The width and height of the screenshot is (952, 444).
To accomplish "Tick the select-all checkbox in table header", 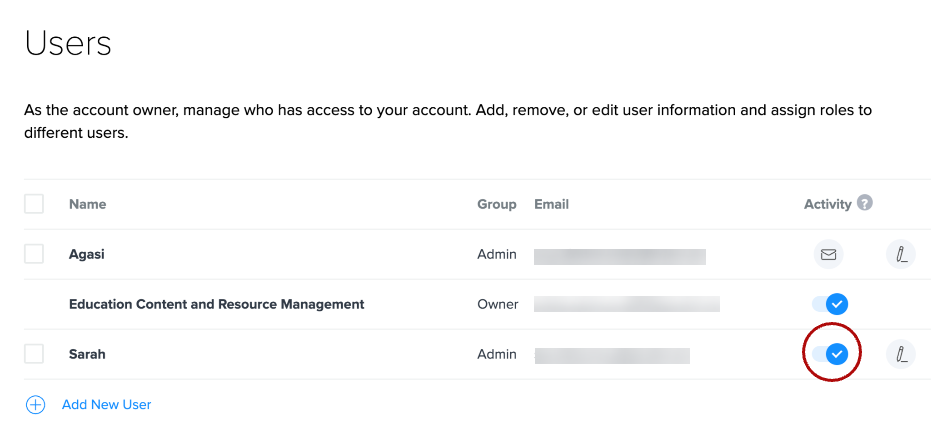I will coord(34,204).
